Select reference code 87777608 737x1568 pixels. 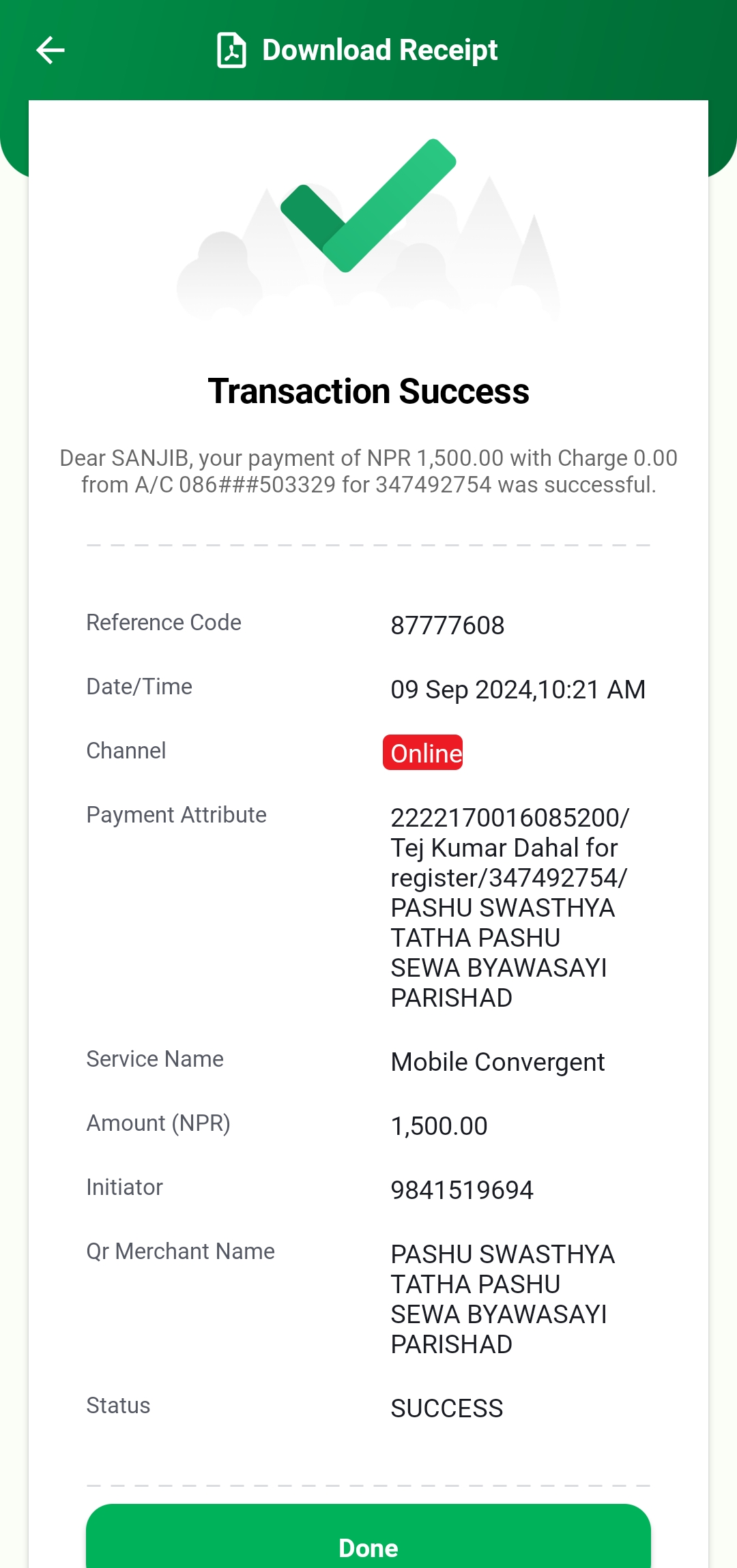tap(448, 625)
